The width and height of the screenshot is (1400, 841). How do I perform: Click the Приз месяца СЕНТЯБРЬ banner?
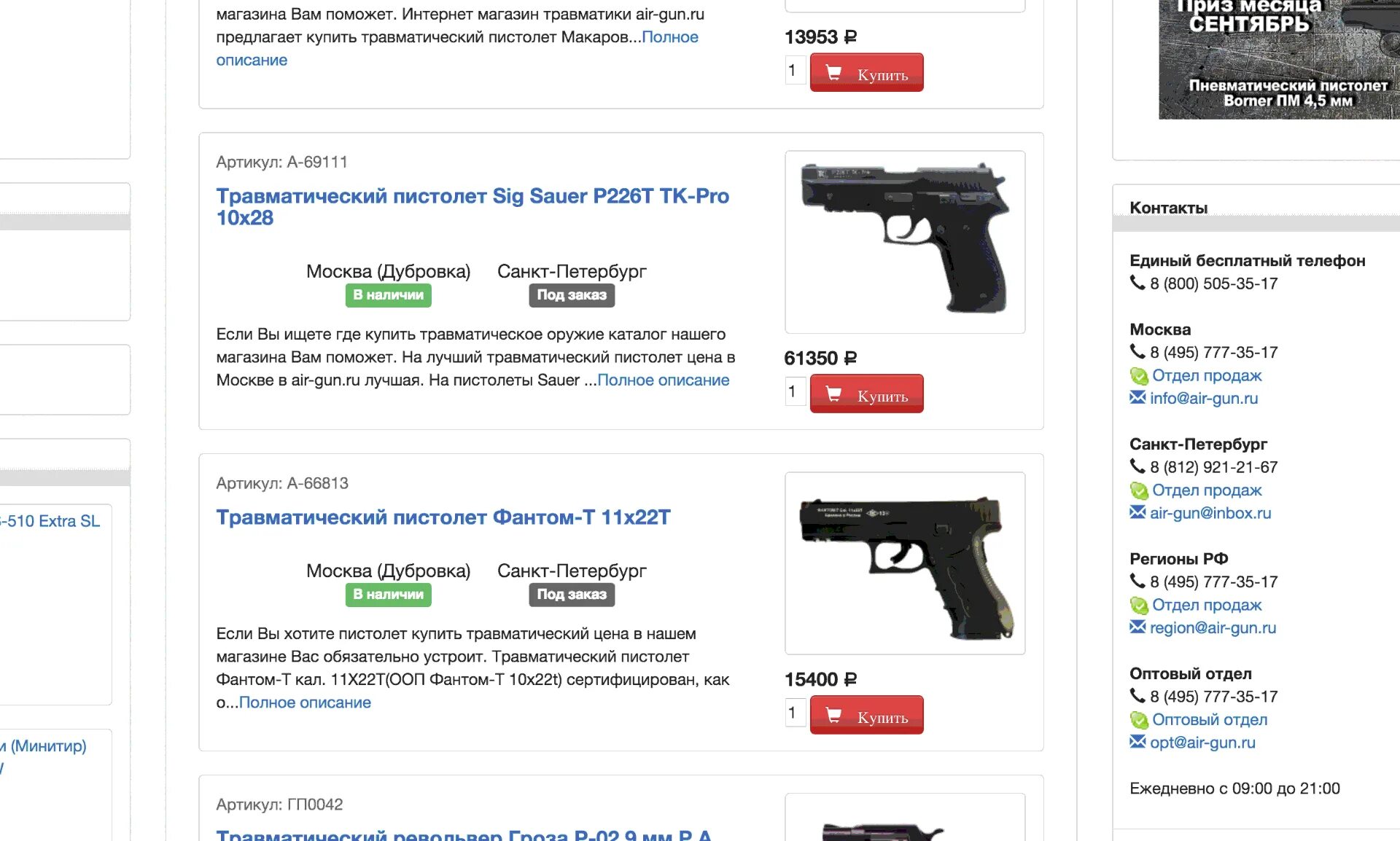click(x=1279, y=58)
